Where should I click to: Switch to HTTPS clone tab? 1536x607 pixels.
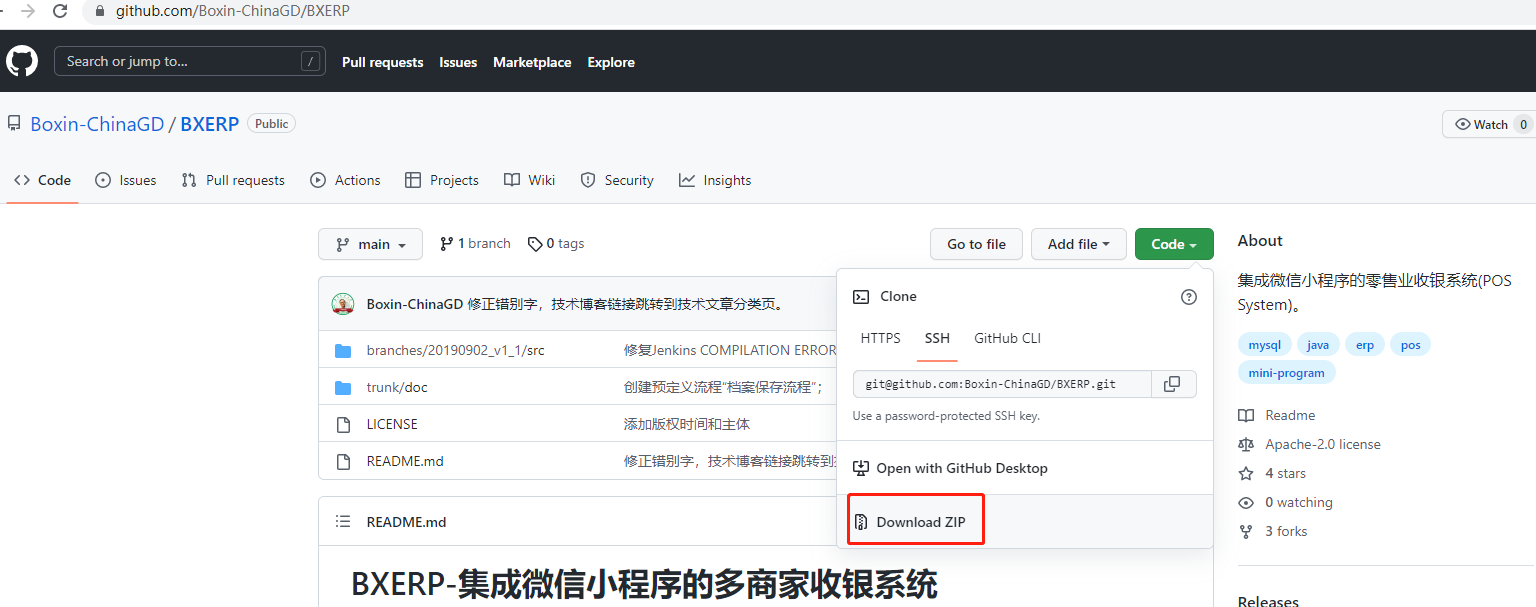[x=880, y=338]
